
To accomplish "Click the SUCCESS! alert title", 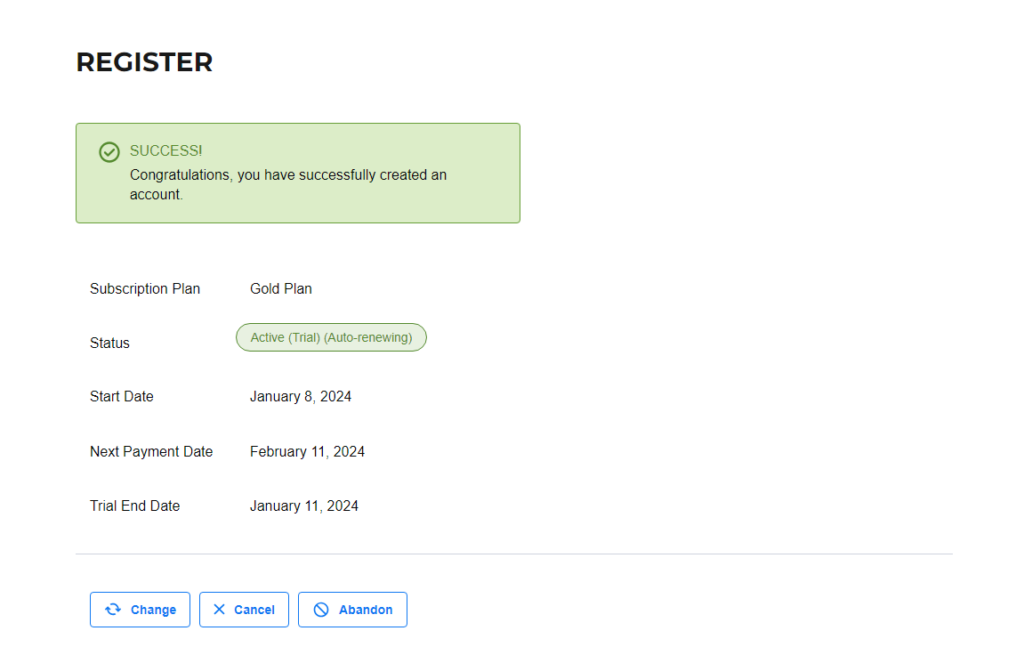I will (x=166, y=151).
